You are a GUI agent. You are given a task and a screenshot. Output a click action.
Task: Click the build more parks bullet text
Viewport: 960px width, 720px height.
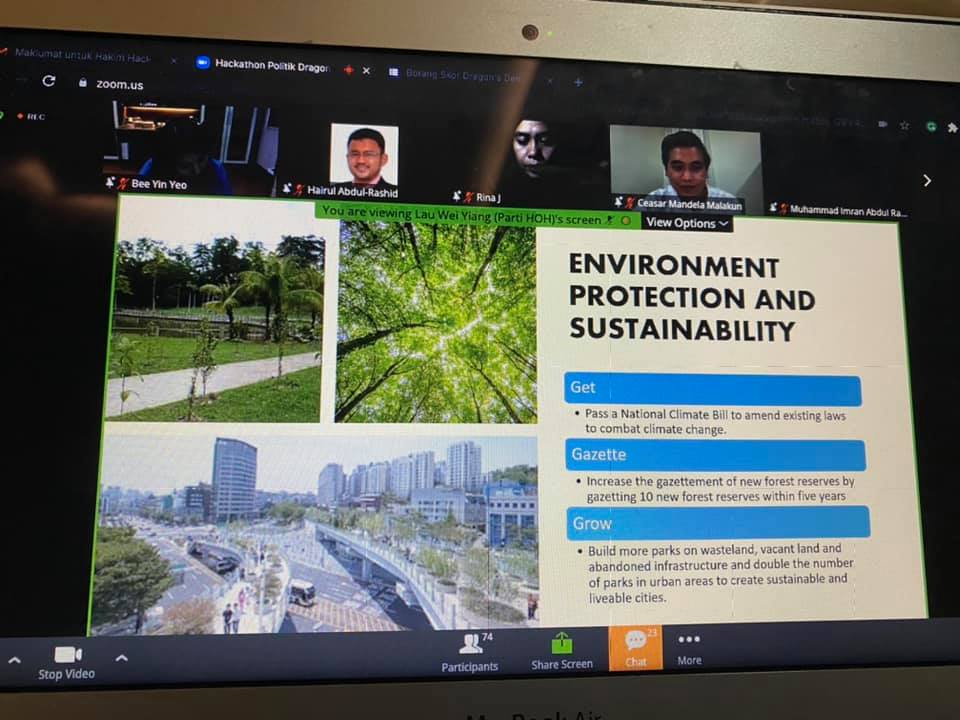point(721,573)
